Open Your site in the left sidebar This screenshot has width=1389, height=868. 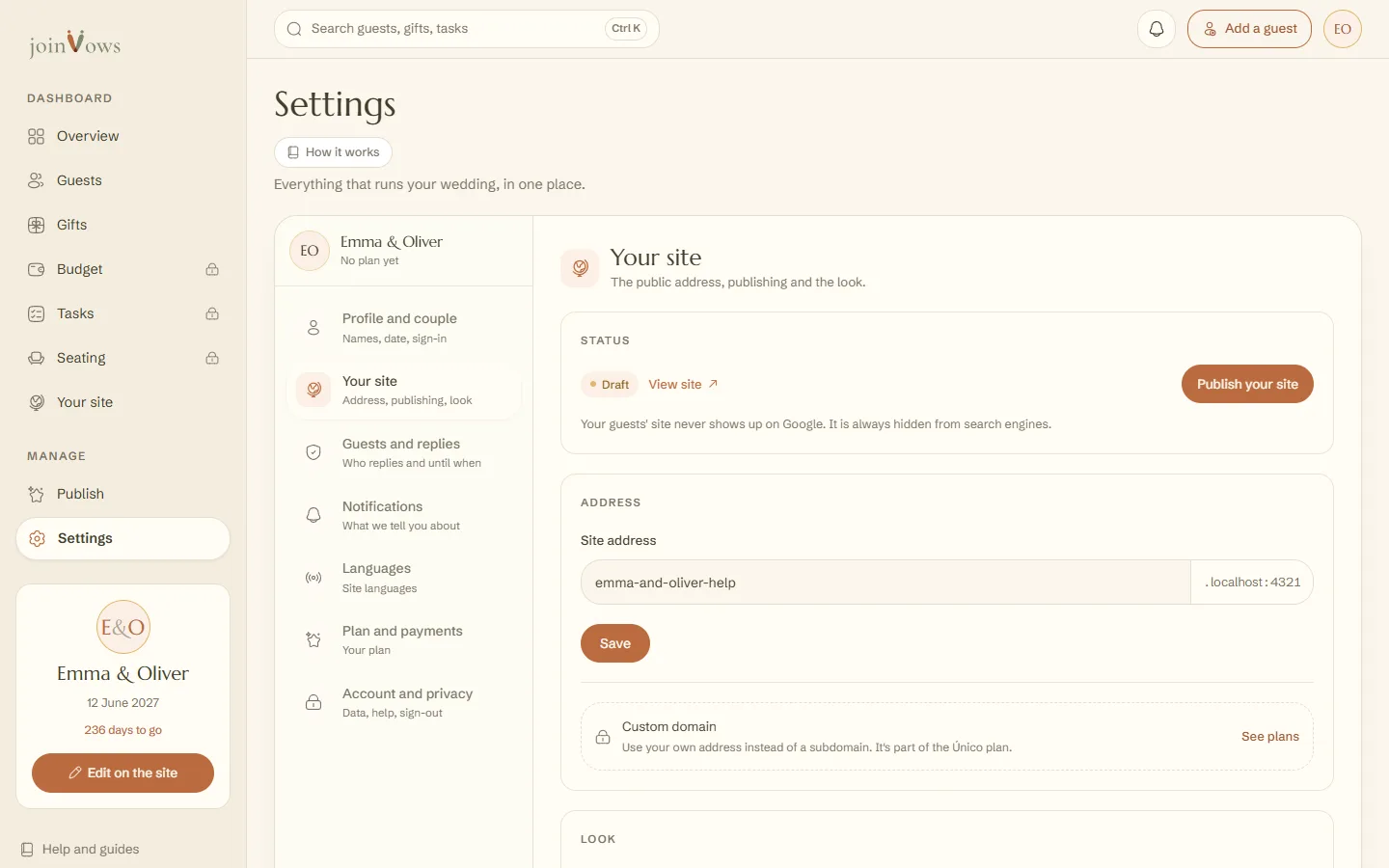[123, 402]
